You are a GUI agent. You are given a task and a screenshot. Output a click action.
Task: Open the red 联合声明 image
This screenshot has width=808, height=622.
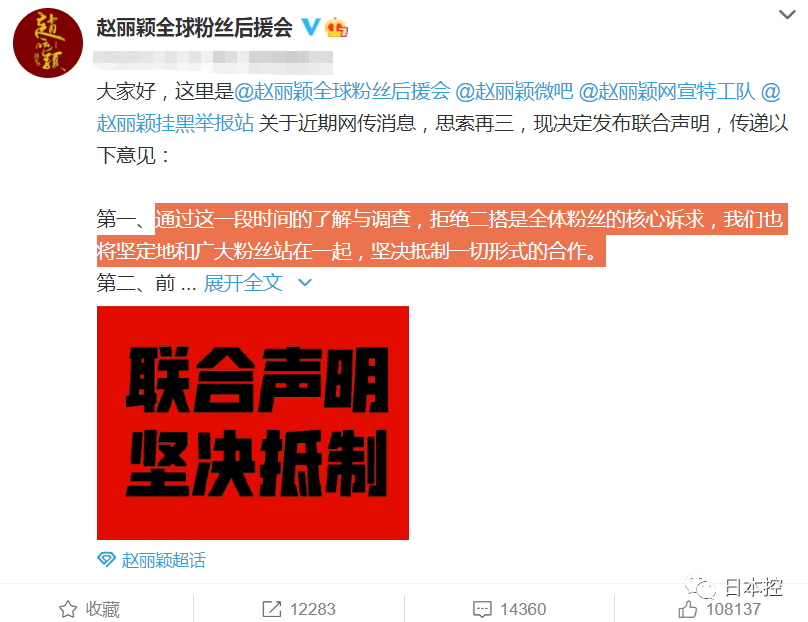tap(253, 423)
